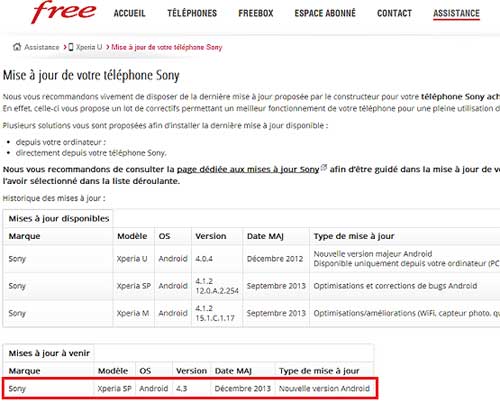
Task: Click the Mises à jour à venir header
Action: [49, 353]
